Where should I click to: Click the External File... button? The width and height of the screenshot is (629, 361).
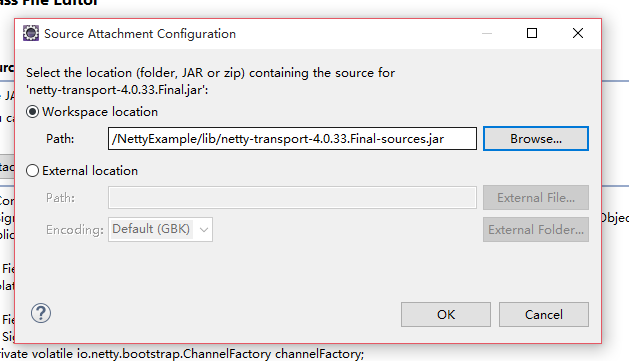coord(536,197)
